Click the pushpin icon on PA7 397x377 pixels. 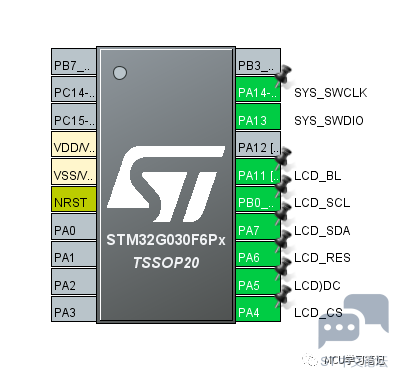pyautogui.click(x=283, y=212)
